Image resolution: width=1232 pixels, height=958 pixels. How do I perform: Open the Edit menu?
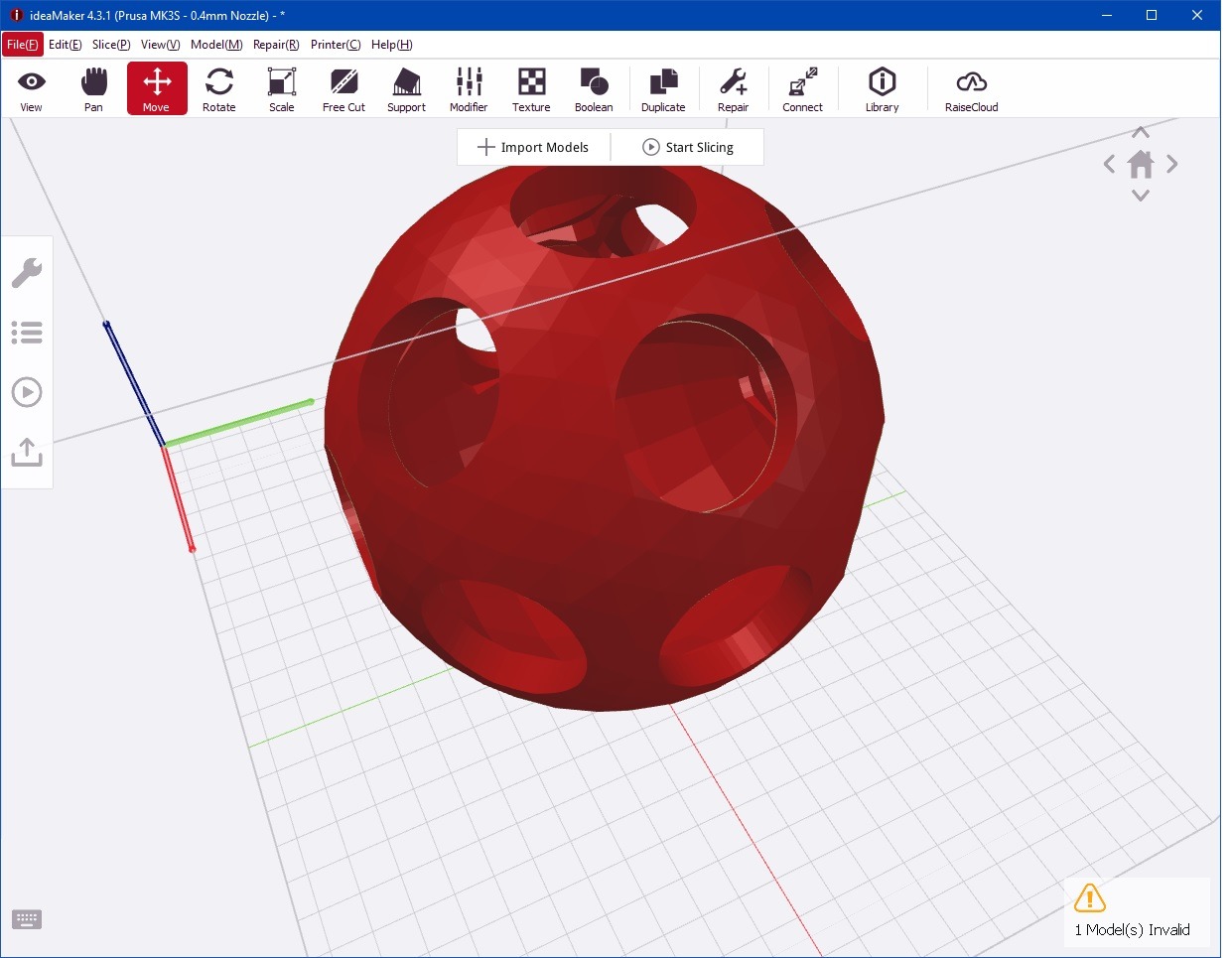[65, 45]
